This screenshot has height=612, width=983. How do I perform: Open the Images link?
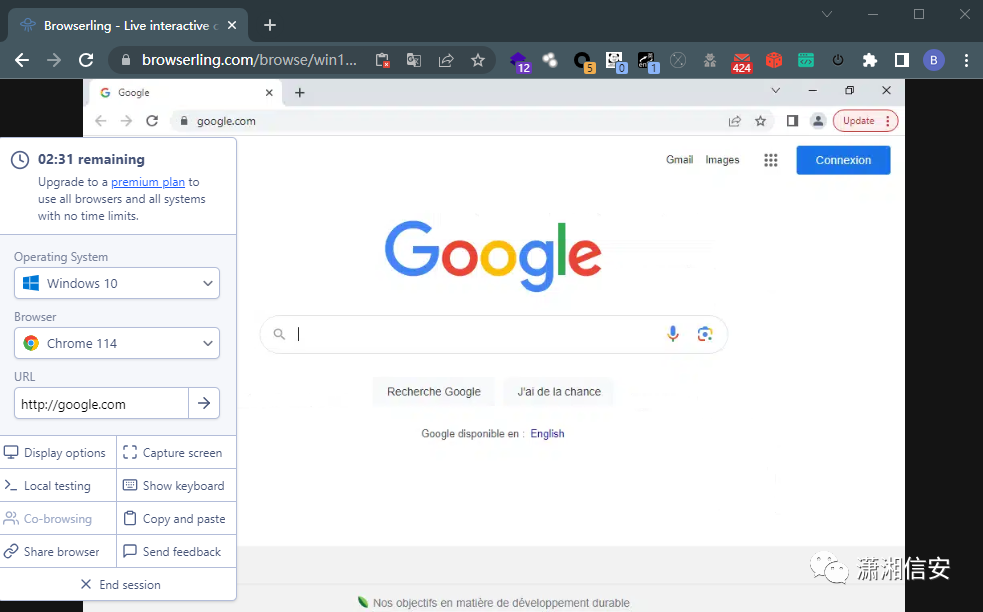722,160
